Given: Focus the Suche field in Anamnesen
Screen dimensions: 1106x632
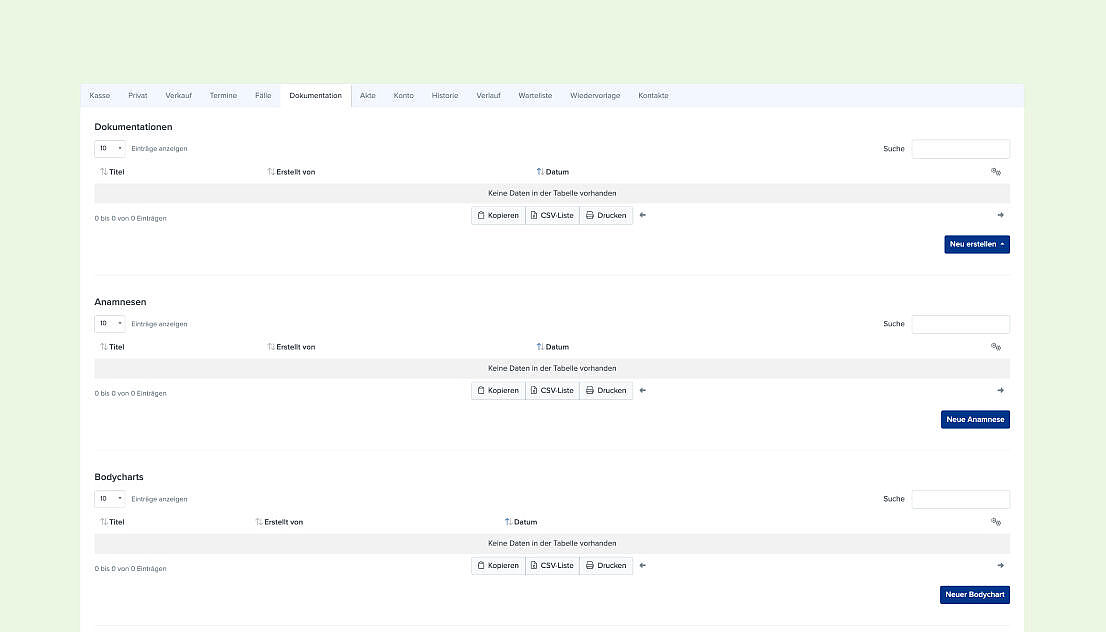Looking at the screenshot, I should tap(961, 324).
